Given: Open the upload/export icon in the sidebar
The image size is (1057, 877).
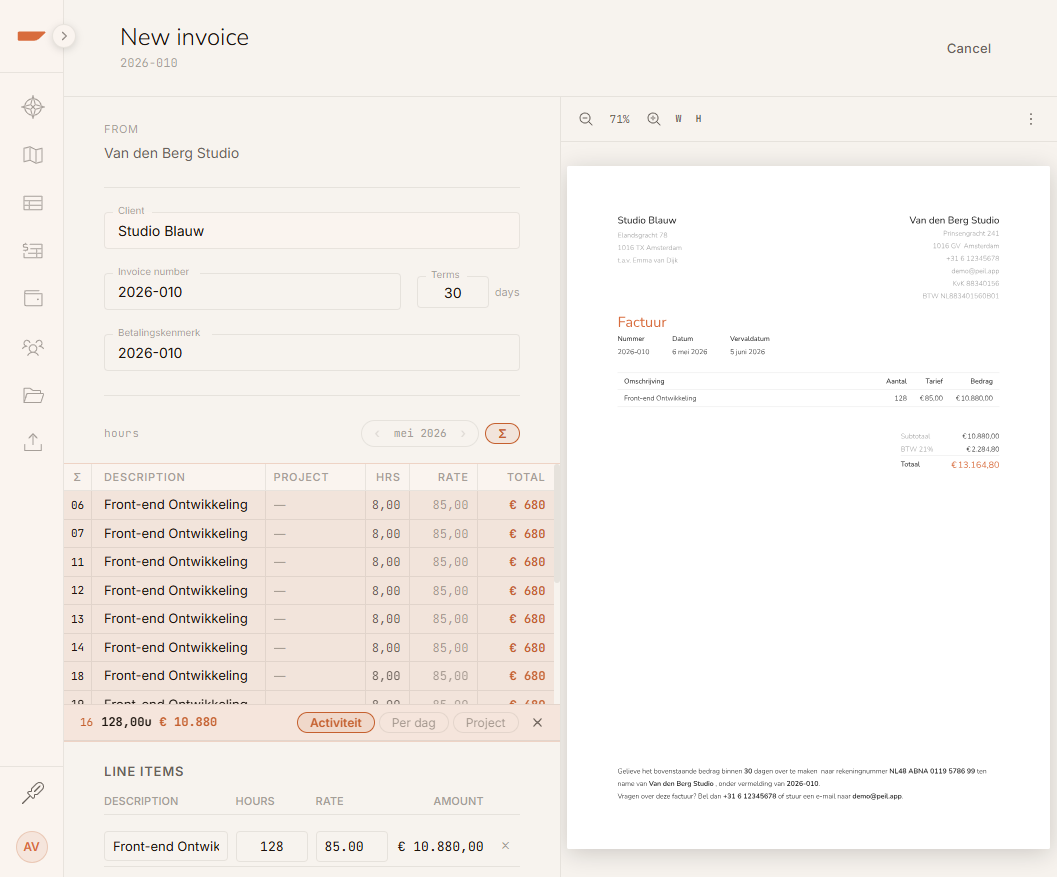Looking at the screenshot, I should click(32, 442).
